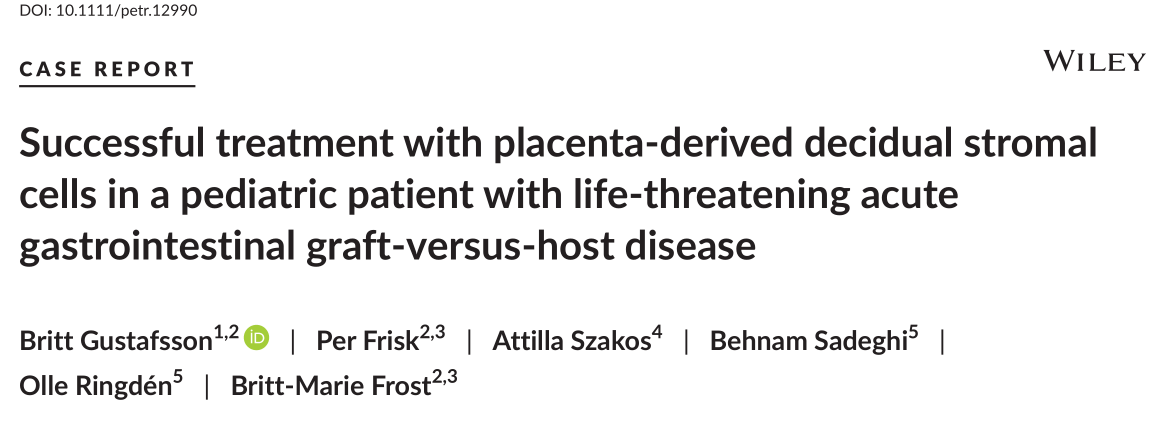Screen dimensions: 1153x423
Task: Click author name Britt-Marie Frost
Action: [x=331, y=385]
